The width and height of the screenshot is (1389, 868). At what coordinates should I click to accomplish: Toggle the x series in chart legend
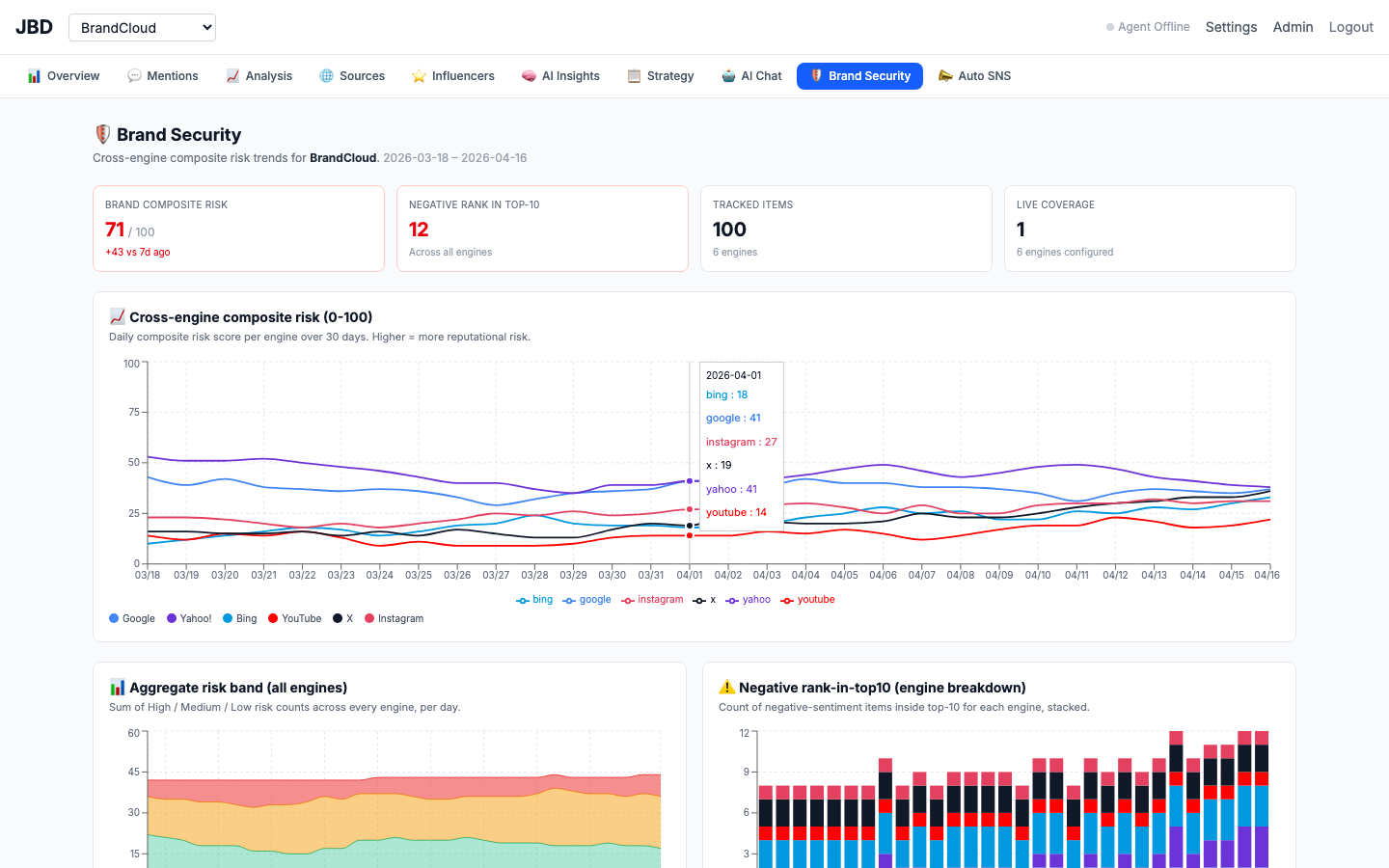(x=704, y=600)
